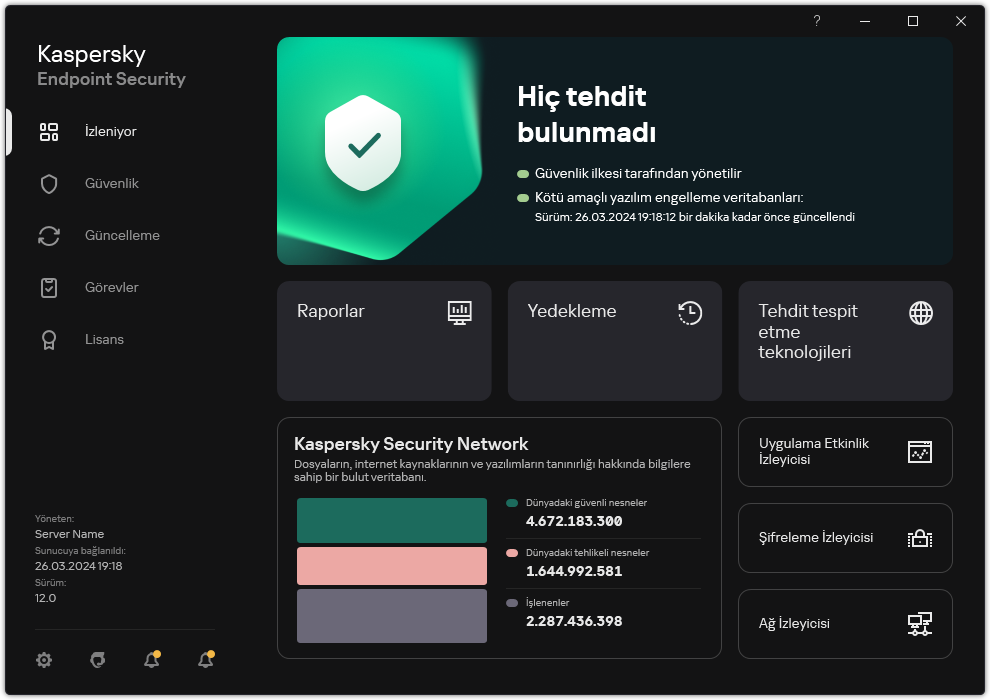Image resolution: width=990 pixels, height=700 pixels.
Task: Open the first notification bell with orange badge
Action: (151, 660)
